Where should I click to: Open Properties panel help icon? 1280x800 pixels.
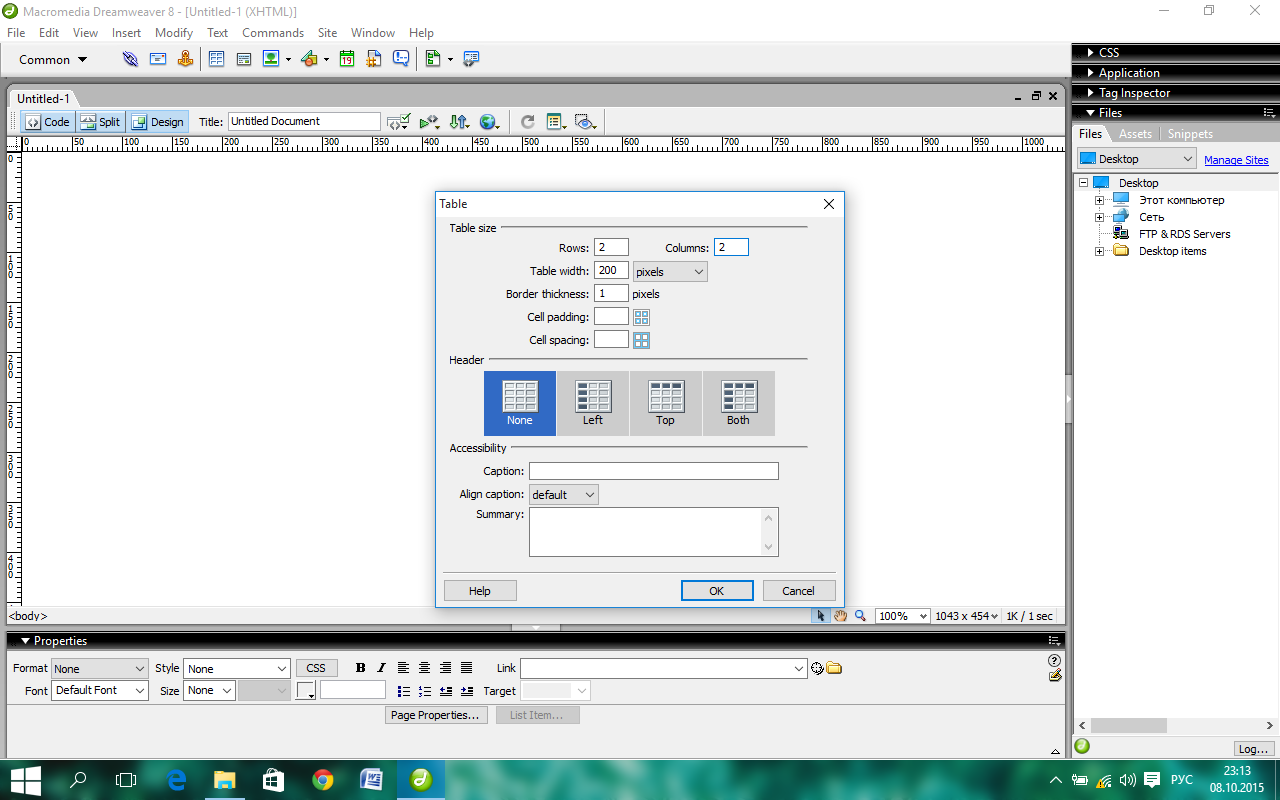coord(1054,661)
